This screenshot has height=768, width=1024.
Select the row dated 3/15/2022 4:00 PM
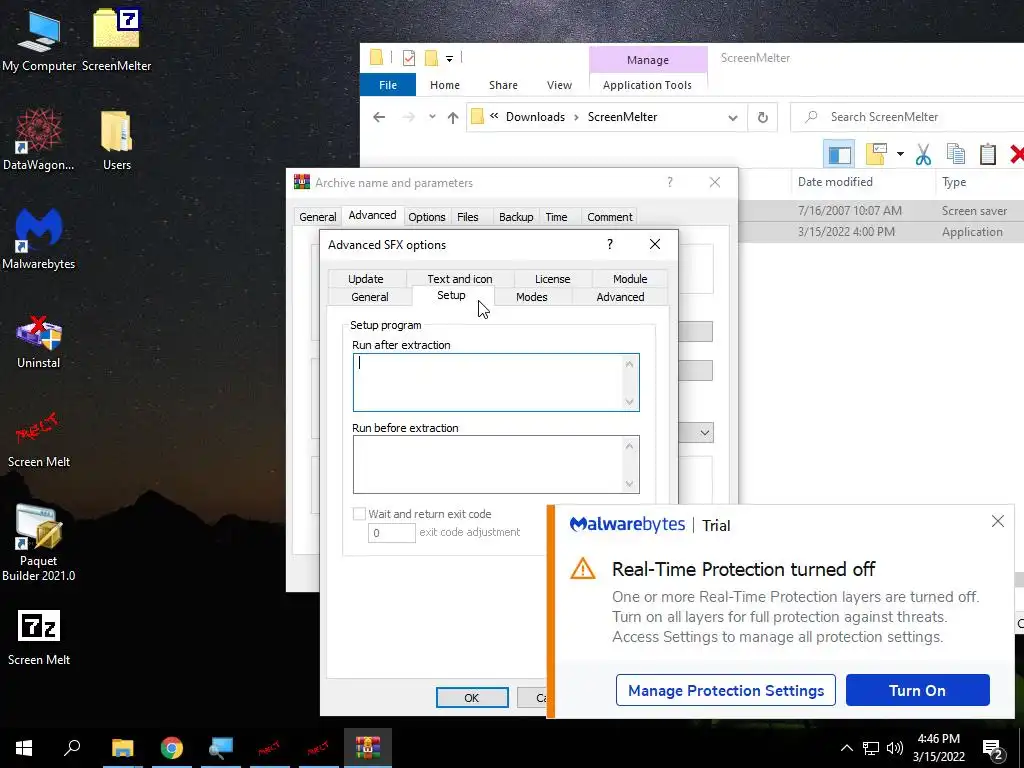point(882,232)
